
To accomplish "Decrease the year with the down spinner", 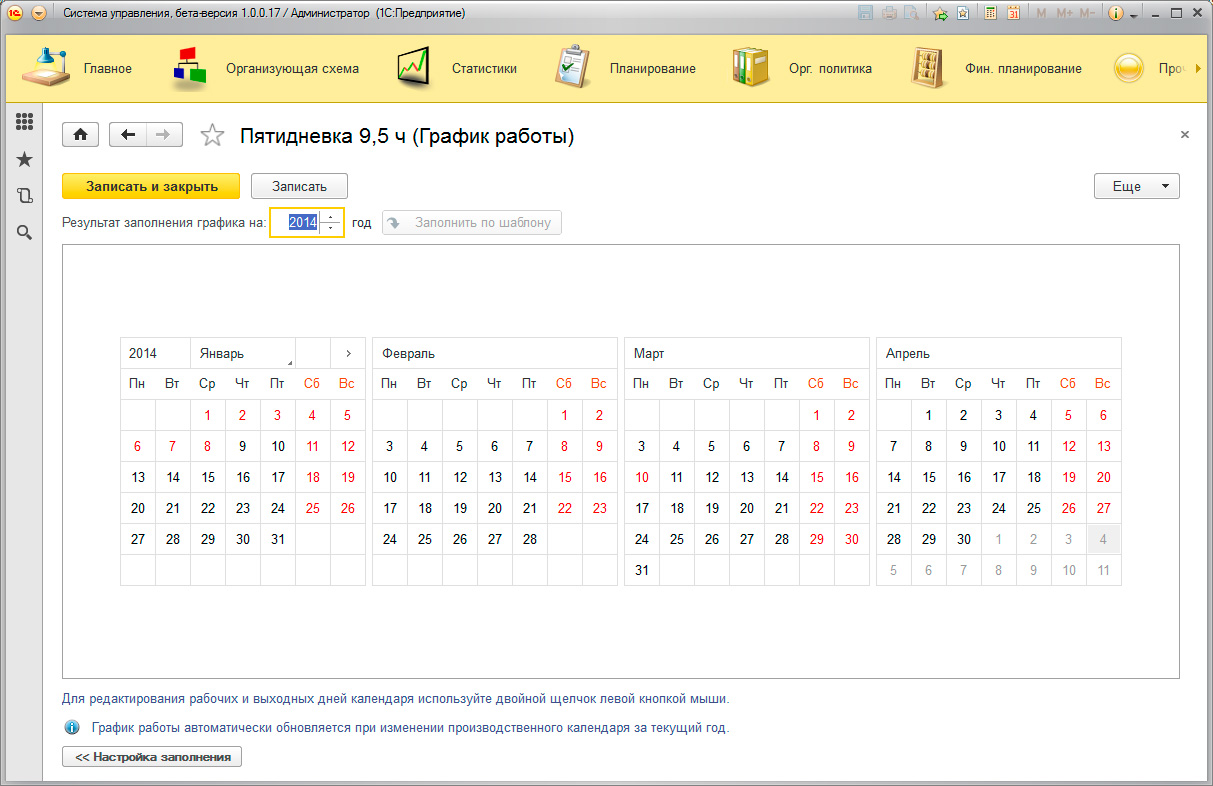I will coord(331,228).
